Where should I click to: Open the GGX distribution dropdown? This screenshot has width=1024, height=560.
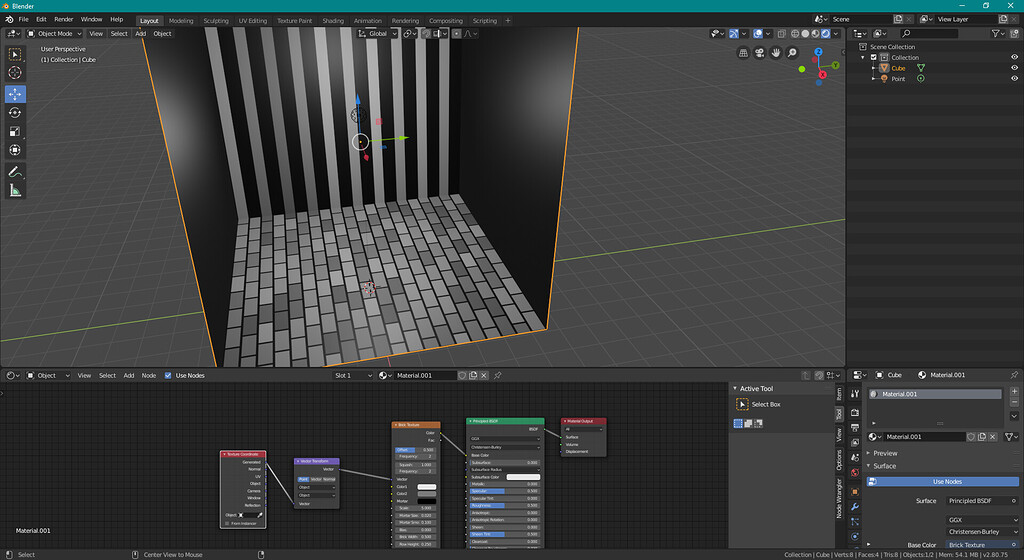982,520
